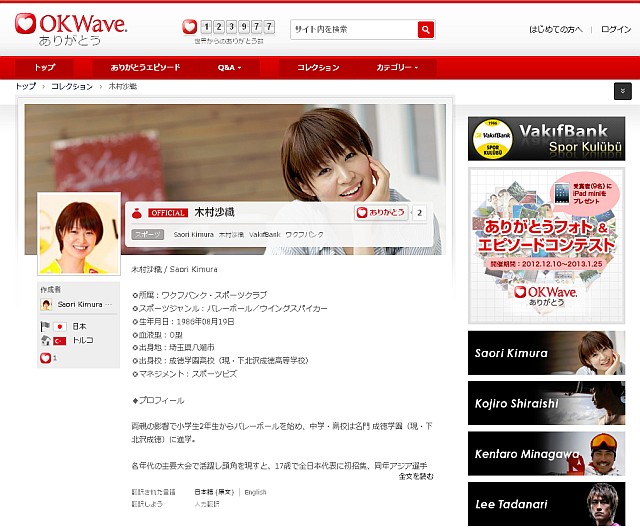
Task: Click the heart icon beside the thank-you counter
Action: point(189,27)
